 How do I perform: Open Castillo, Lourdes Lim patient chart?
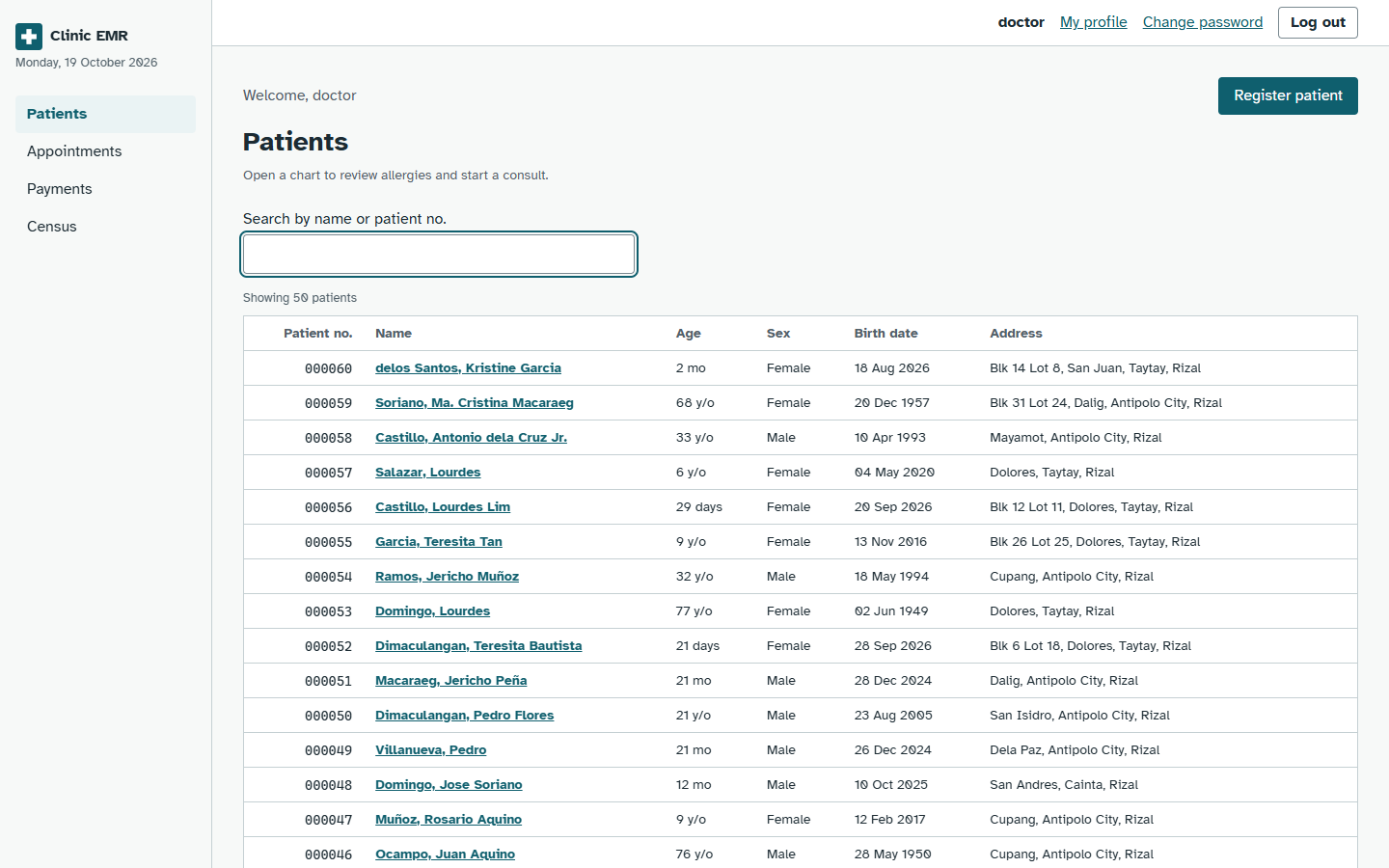pos(443,507)
